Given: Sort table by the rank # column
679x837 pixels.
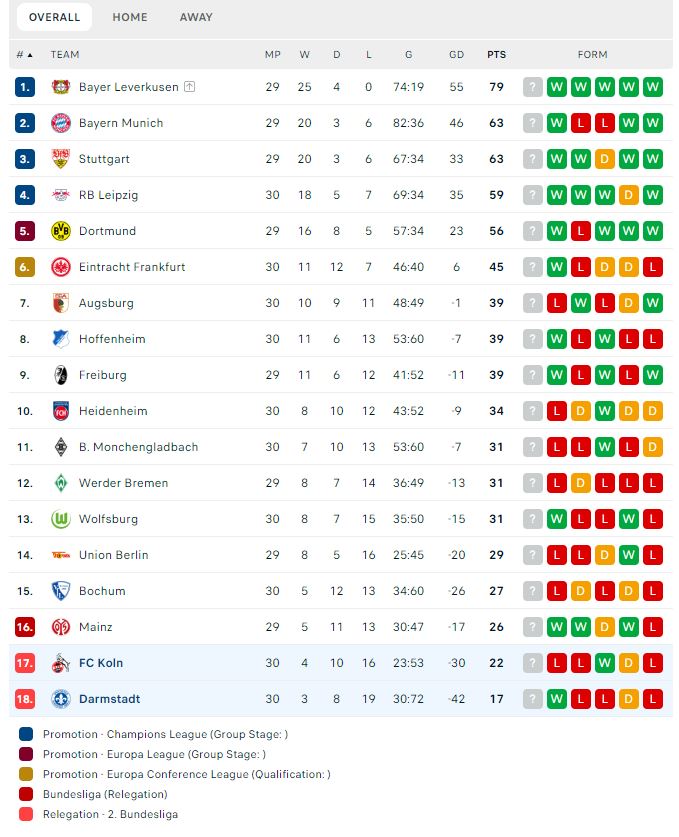Looking at the screenshot, I should 24,55.
